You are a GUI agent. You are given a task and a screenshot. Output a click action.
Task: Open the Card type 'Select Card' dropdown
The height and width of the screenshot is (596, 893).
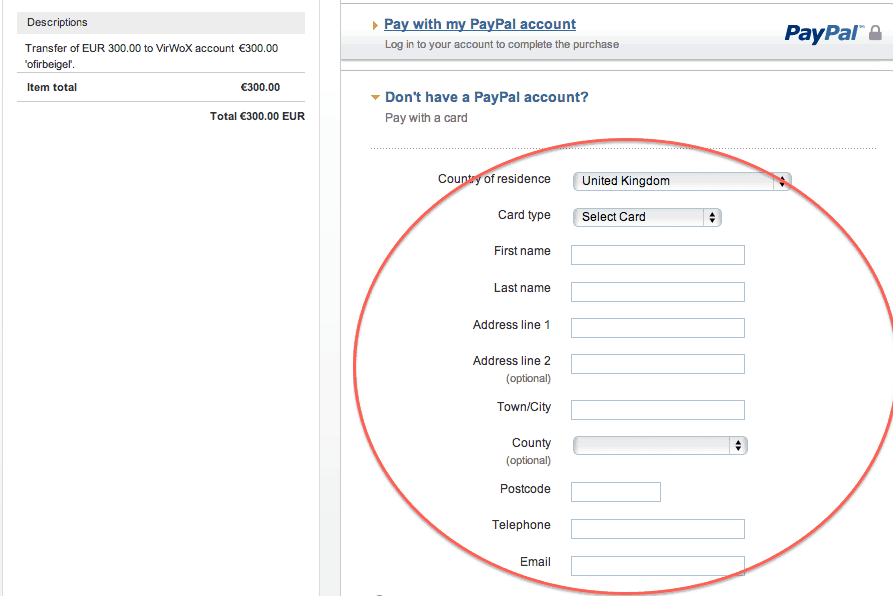pyautogui.click(x=647, y=217)
